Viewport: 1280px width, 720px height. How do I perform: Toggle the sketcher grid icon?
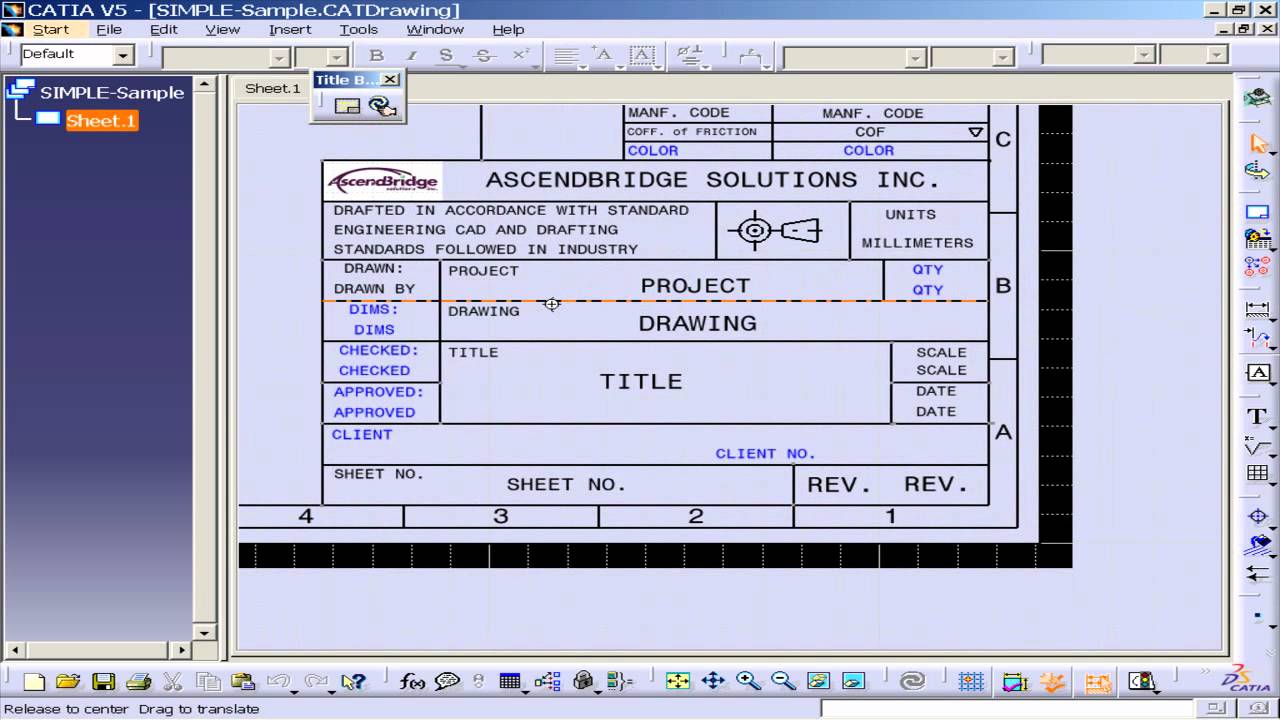pyautogui.click(x=971, y=681)
